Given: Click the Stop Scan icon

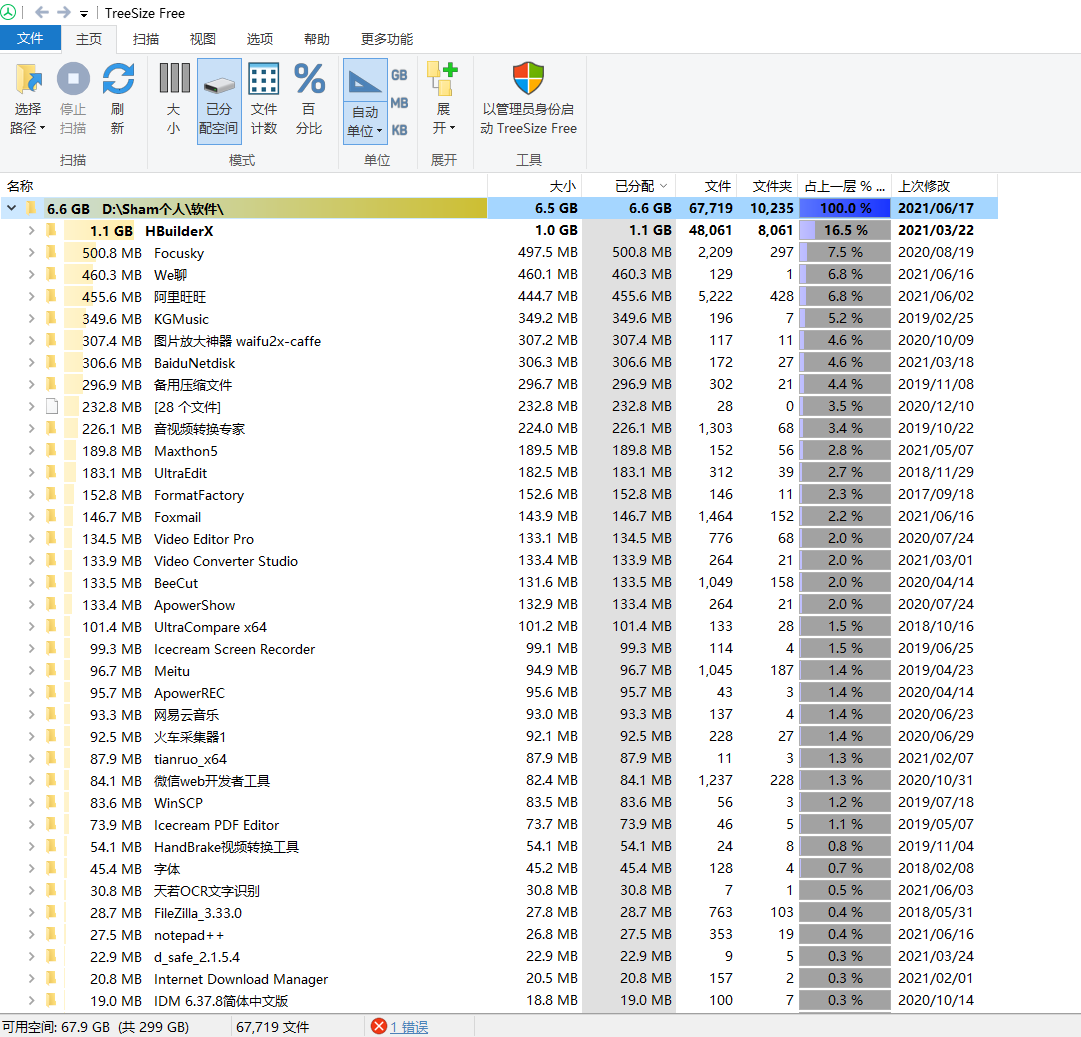Looking at the screenshot, I should (x=73, y=78).
